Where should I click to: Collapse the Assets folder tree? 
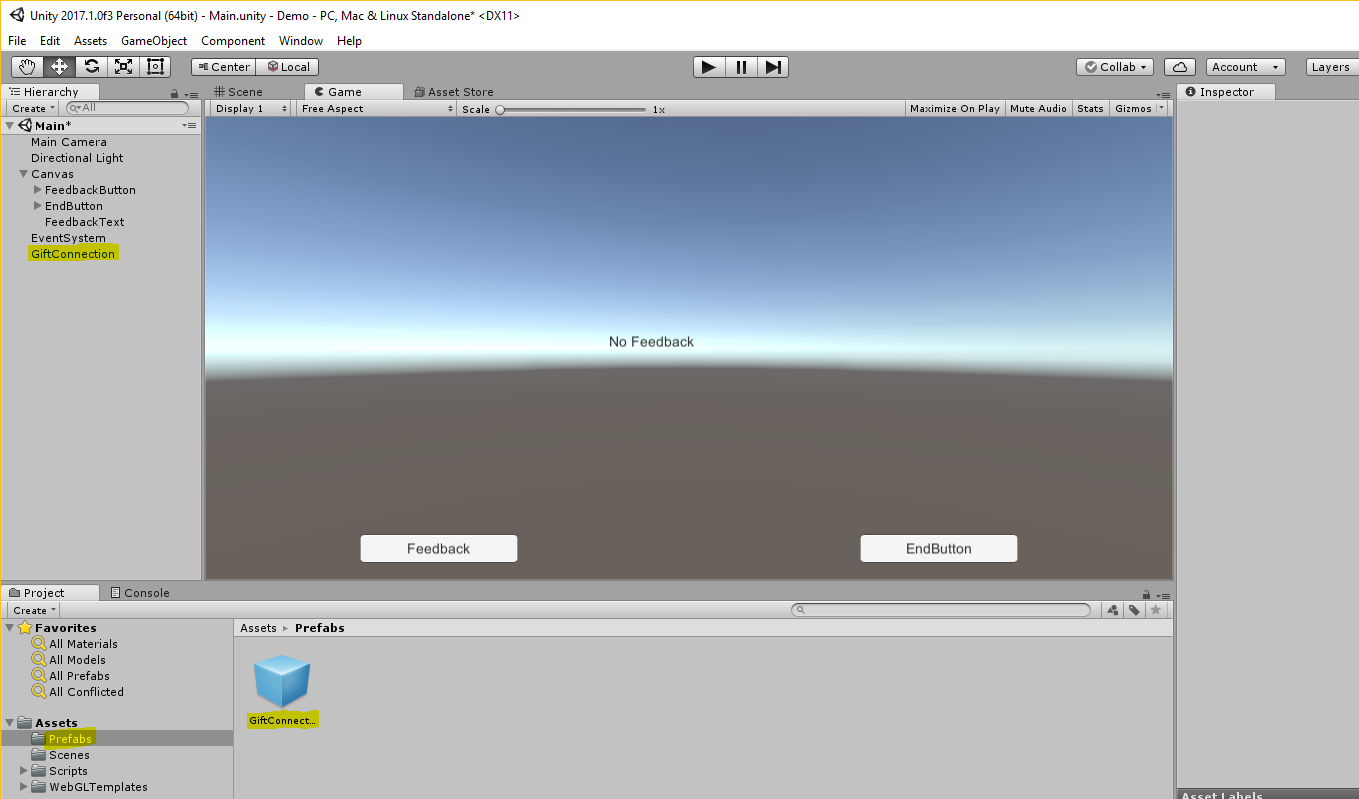coord(10,723)
